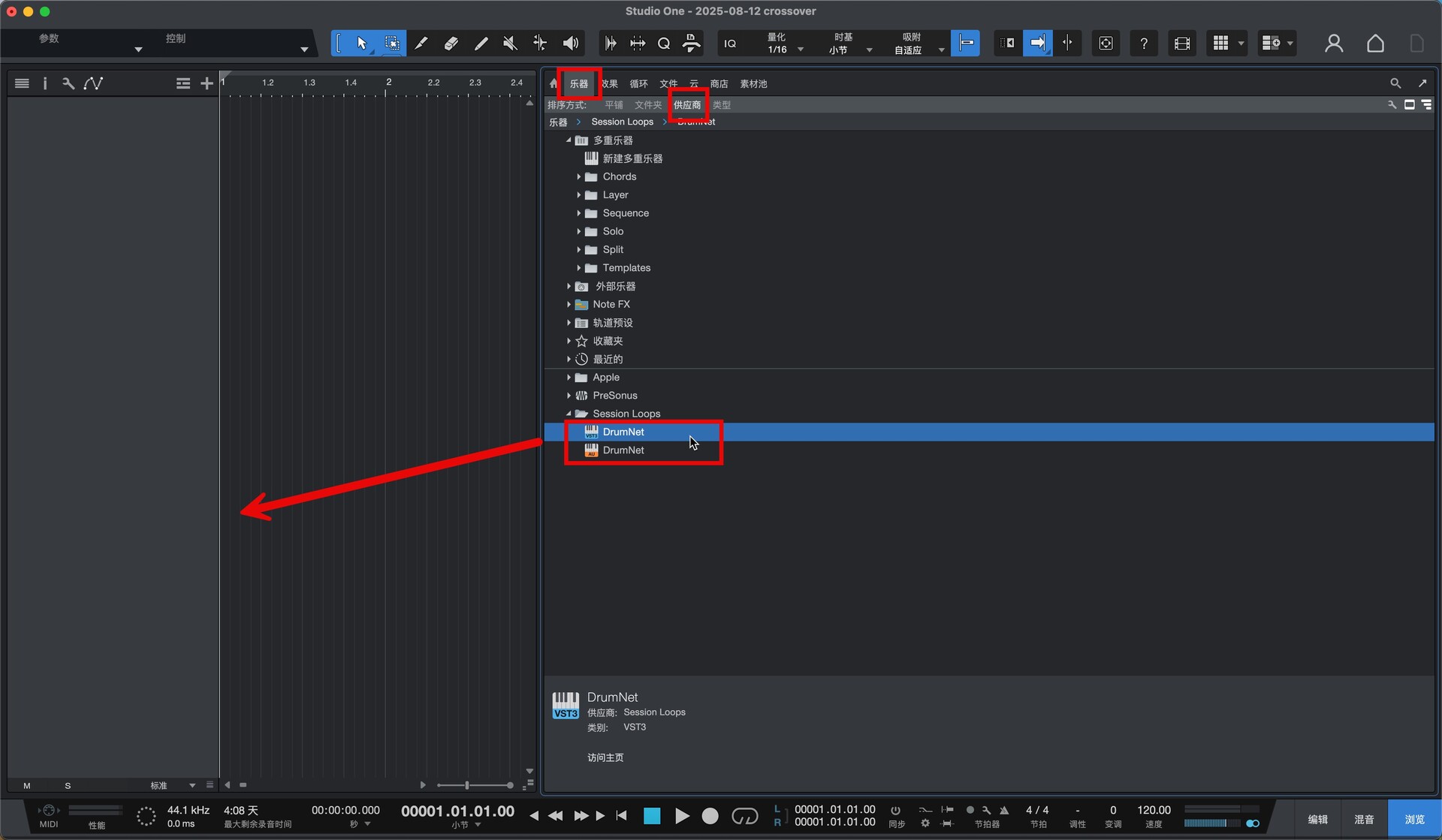
Task: Select the Eraser tool
Action: 451,44
